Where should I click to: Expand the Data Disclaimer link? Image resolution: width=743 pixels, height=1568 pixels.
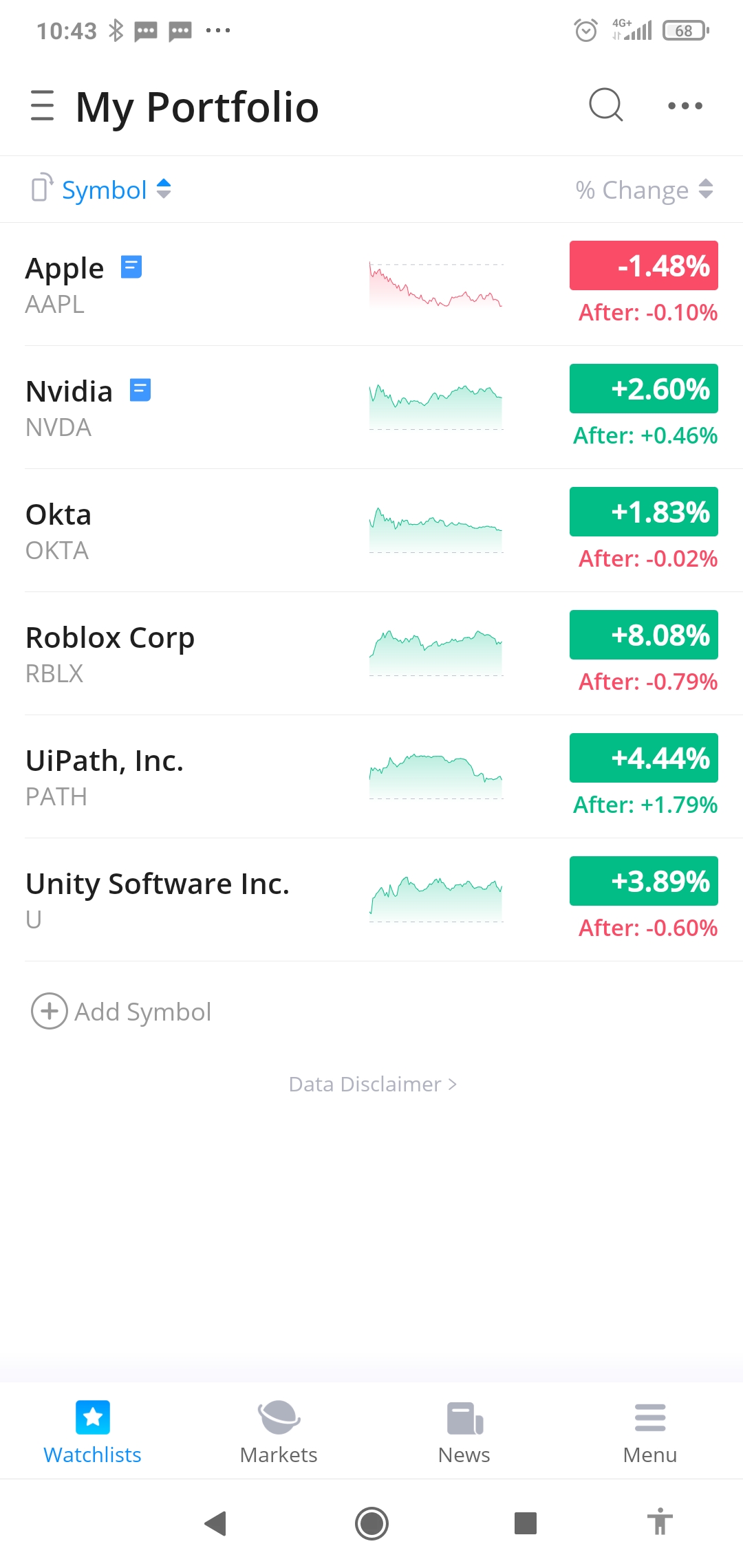pos(372,1084)
